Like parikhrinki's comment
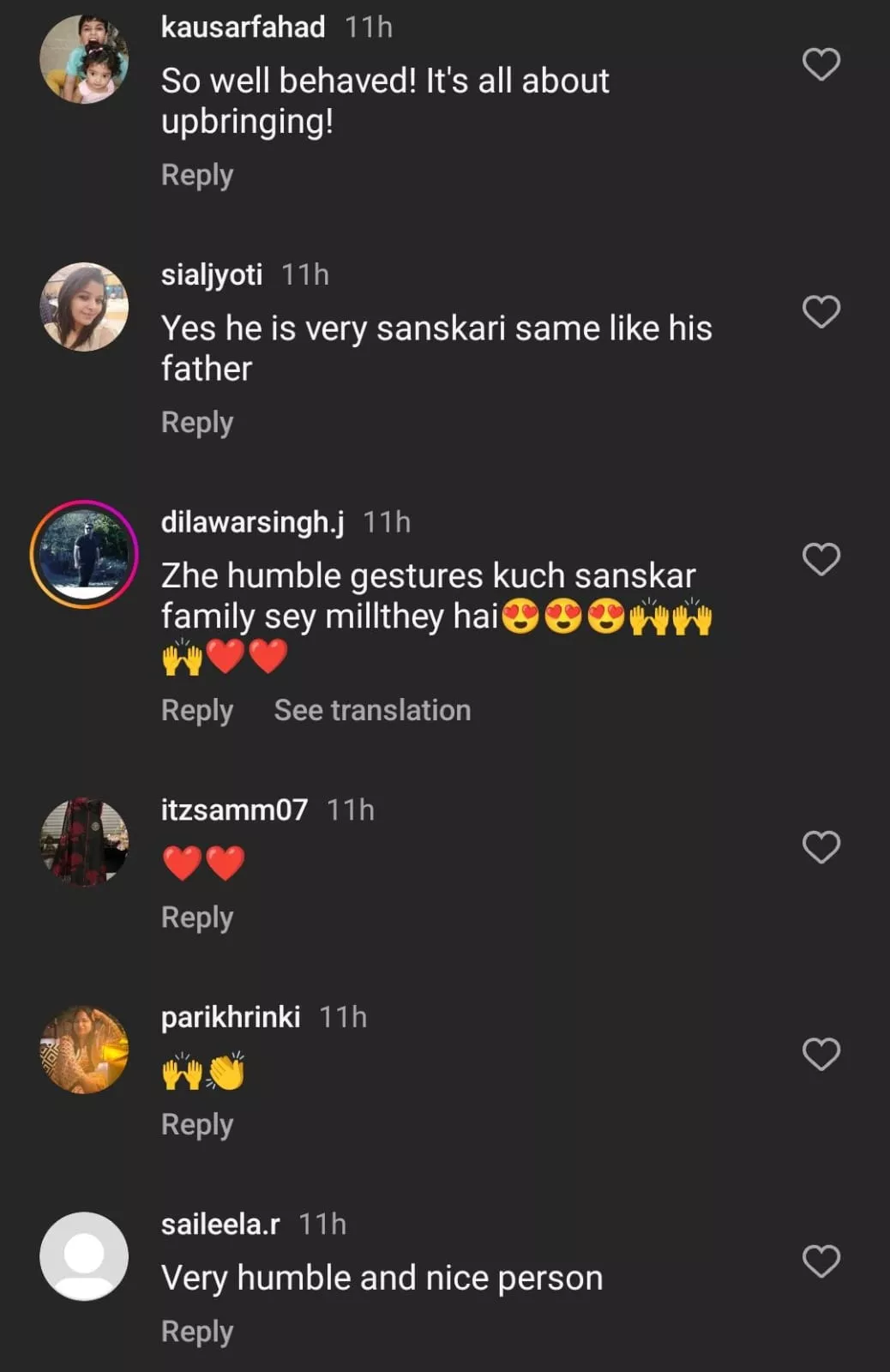The height and width of the screenshot is (1372, 890). pyautogui.click(x=821, y=1054)
